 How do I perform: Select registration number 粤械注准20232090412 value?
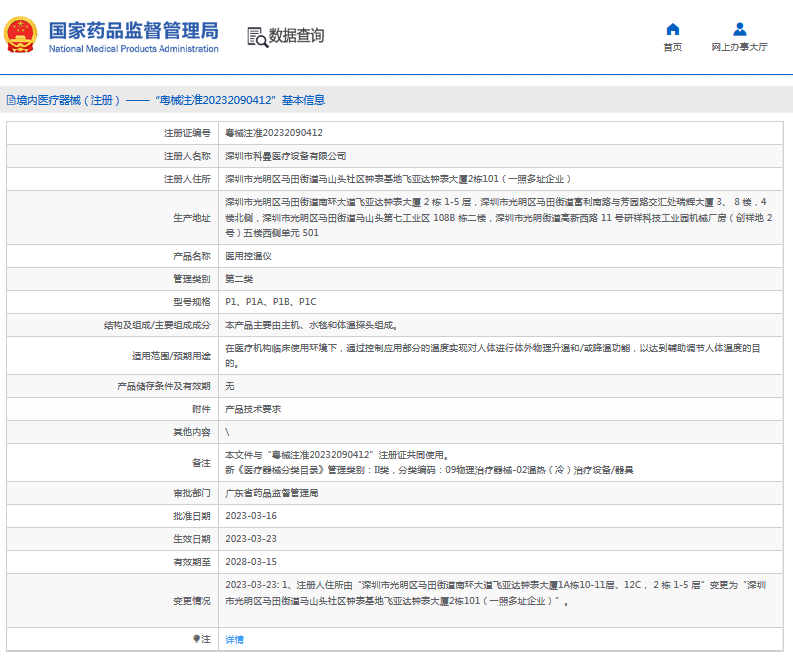point(274,133)
